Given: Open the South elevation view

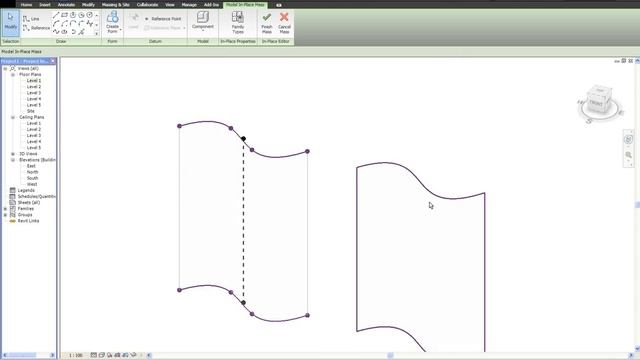Looking at the screenshot, I should pos(32,178).
